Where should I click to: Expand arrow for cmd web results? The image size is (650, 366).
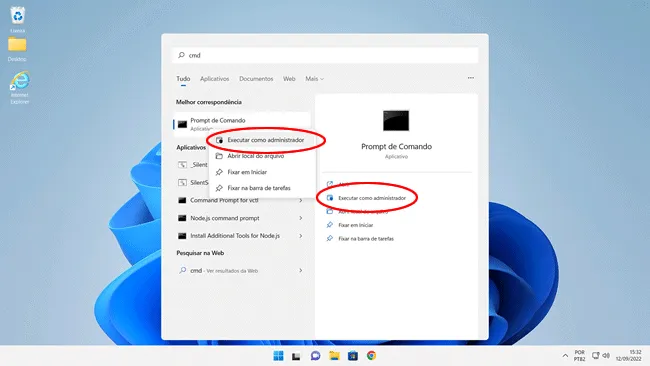pyautogui.click(x=301, y=271)
